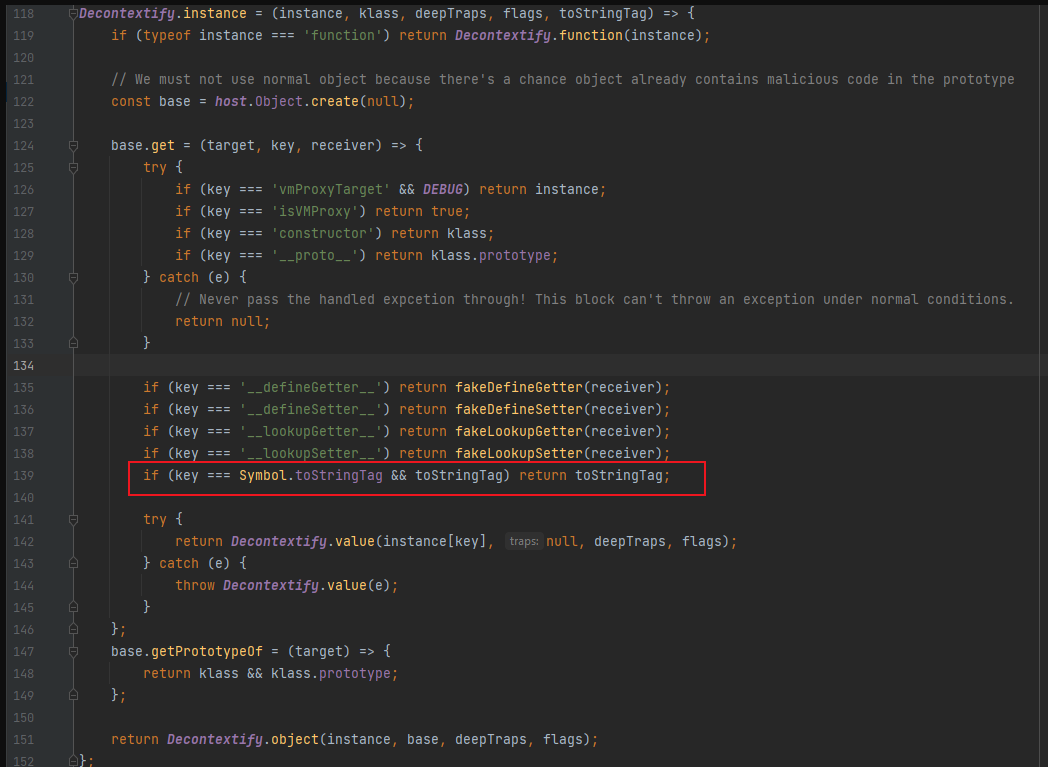
Task: Click line number 134 in the gutter
Action: coord(23,365)
